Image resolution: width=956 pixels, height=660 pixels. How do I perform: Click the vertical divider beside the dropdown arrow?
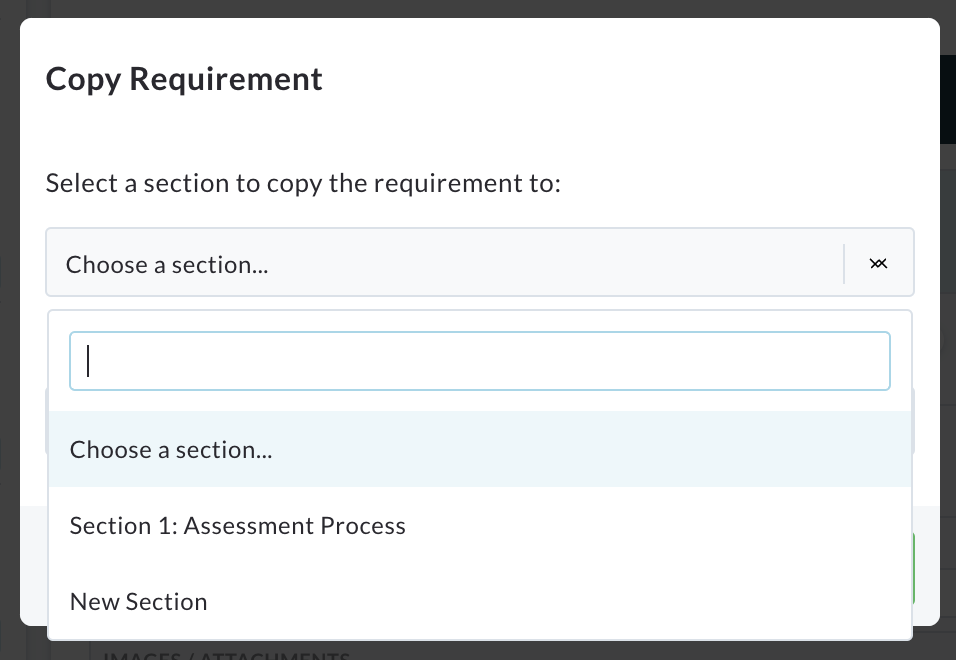[844, 263]
